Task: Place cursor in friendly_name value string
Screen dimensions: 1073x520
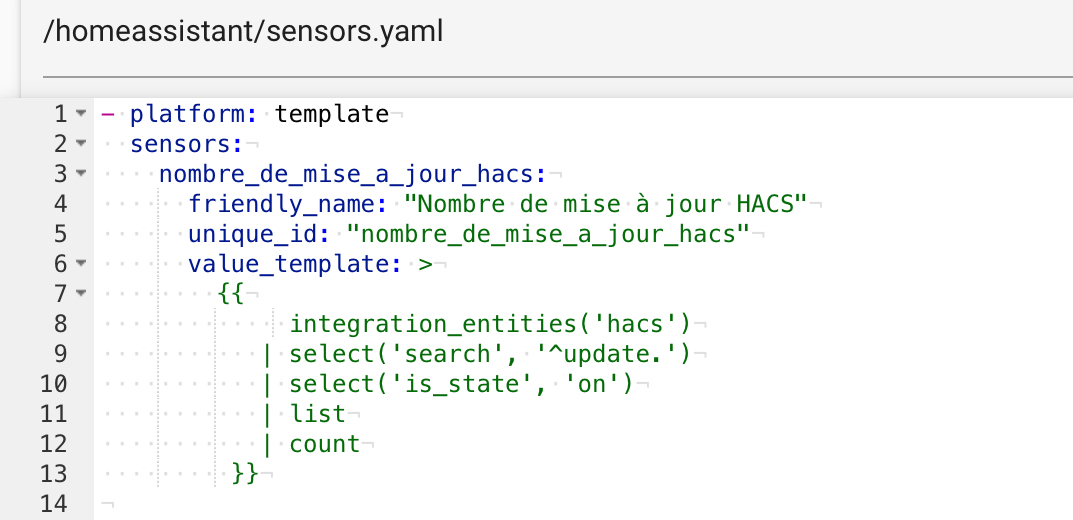Action: click(x=606, y=204)
